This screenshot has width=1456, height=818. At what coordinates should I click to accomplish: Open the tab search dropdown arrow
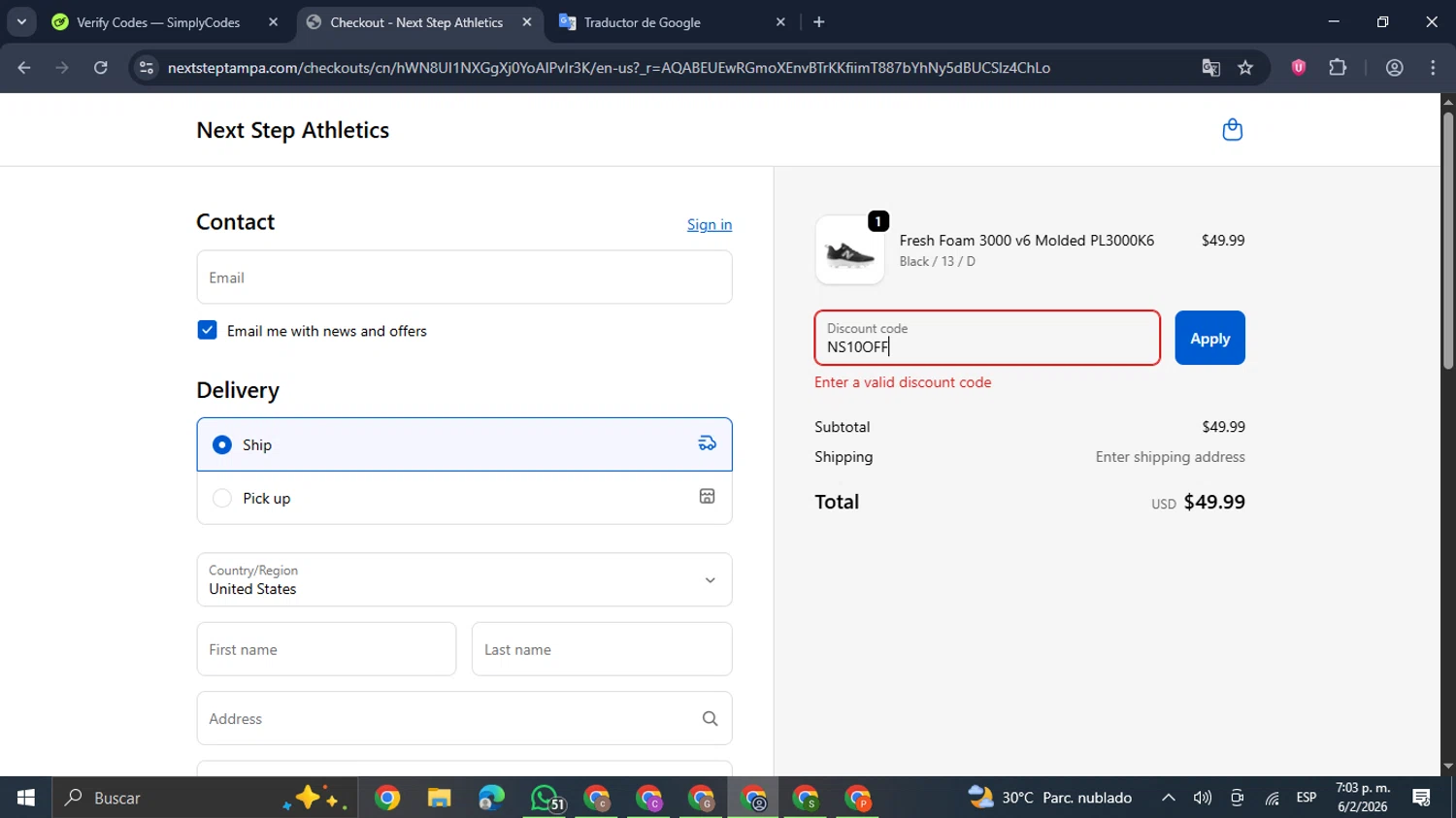coord(21,22)
